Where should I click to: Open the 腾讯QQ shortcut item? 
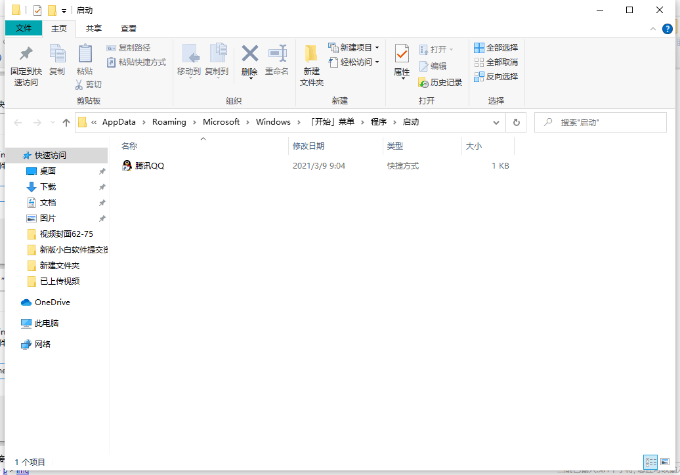click(x=149, y=166)
